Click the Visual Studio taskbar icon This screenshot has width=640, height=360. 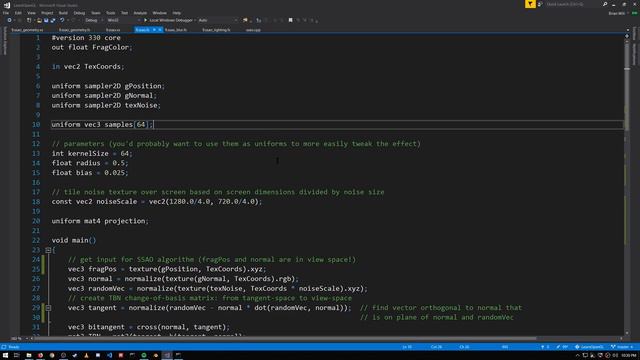167,356
